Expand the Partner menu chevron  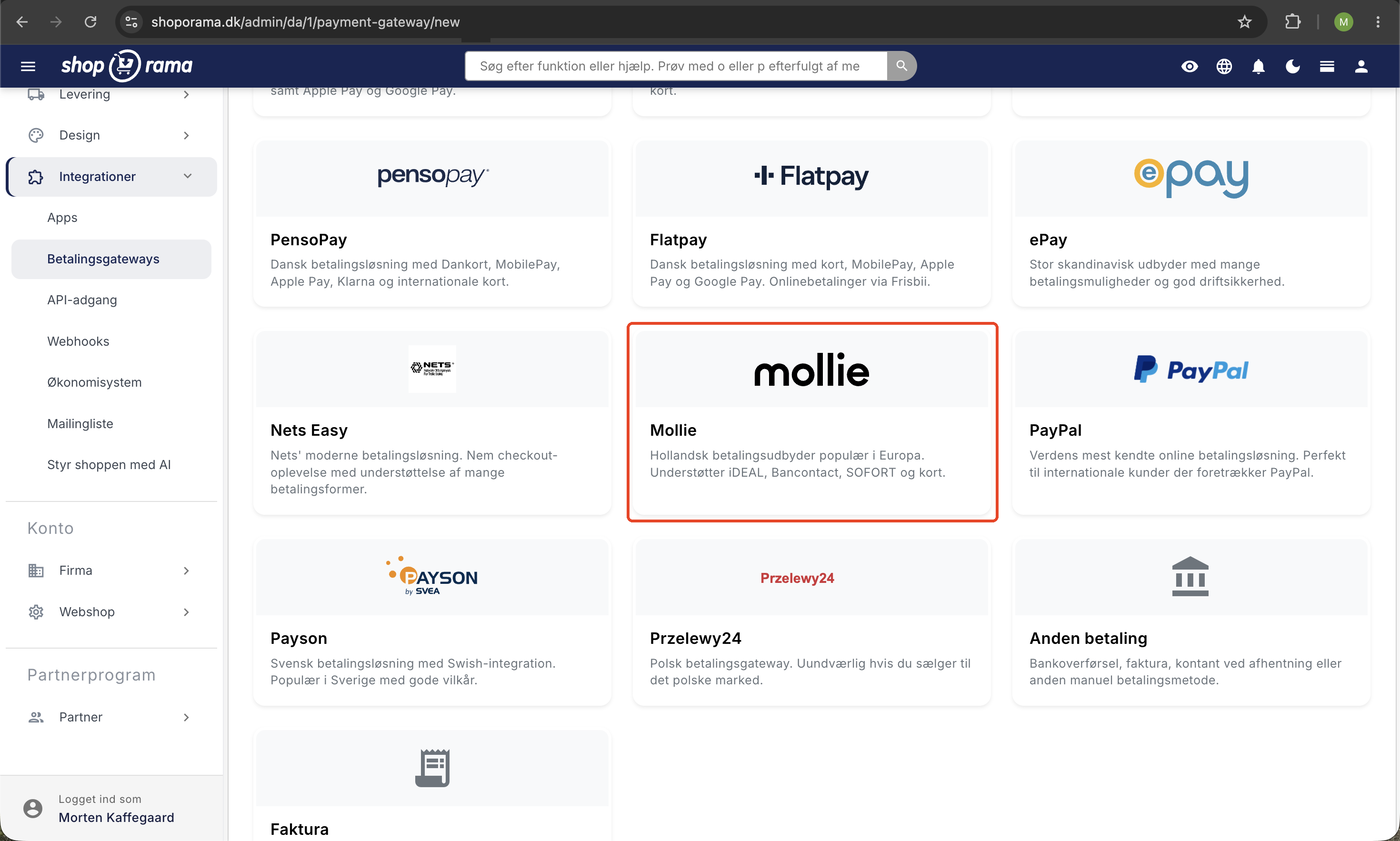(x=187, y=717)
